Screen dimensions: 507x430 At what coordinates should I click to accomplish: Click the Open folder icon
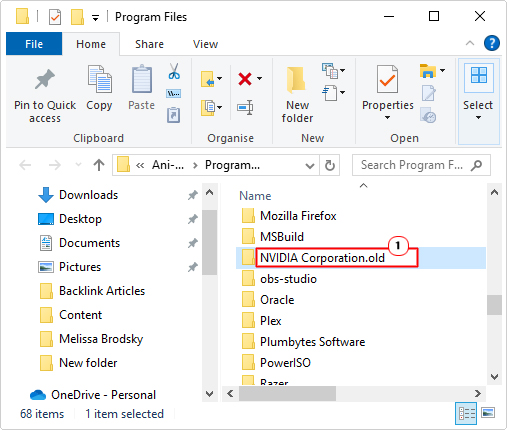[x=428, y=71]
